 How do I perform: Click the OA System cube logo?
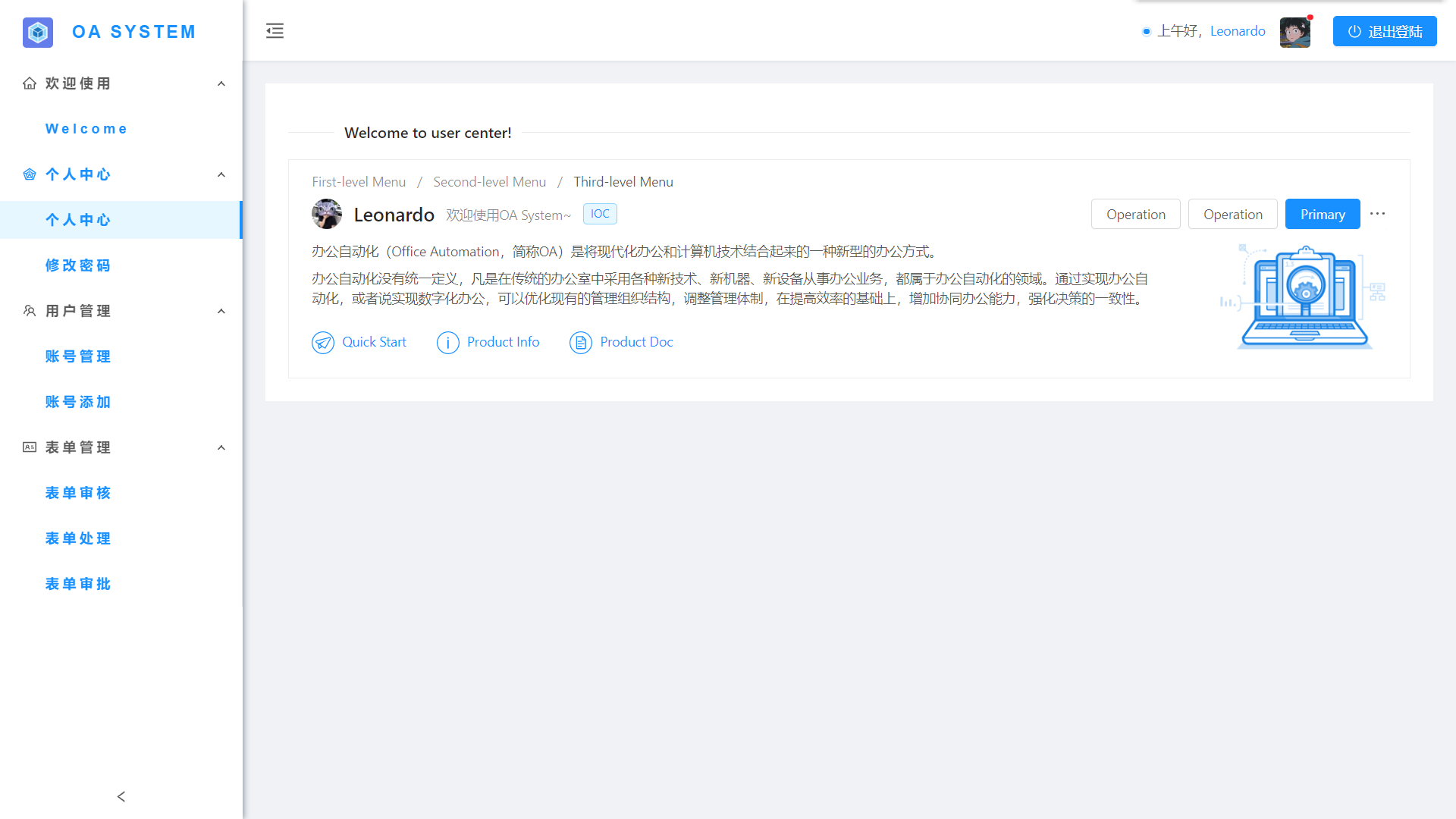pyautogui.click(x=38, y=32)
